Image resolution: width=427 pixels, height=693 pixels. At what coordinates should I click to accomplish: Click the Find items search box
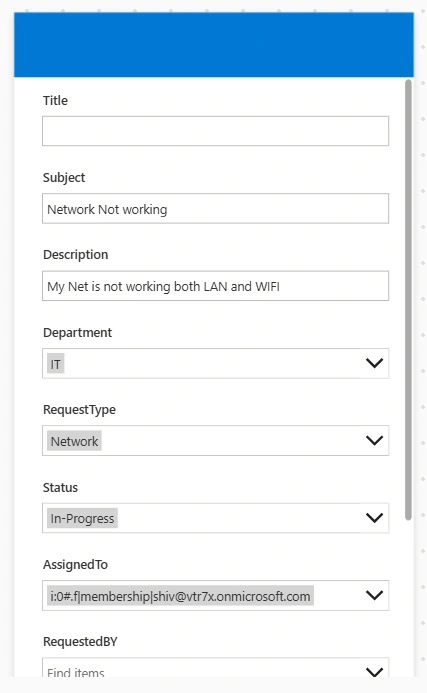[203, 668]
